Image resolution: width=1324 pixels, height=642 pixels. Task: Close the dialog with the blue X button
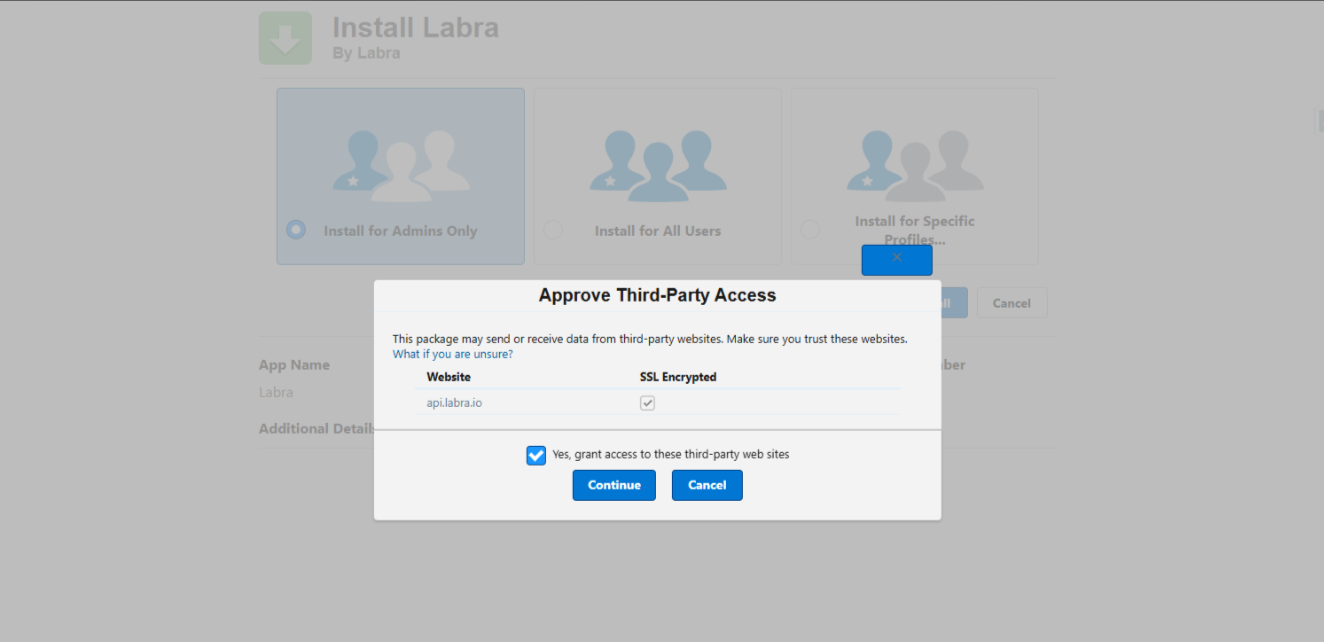tap(897, 260)
